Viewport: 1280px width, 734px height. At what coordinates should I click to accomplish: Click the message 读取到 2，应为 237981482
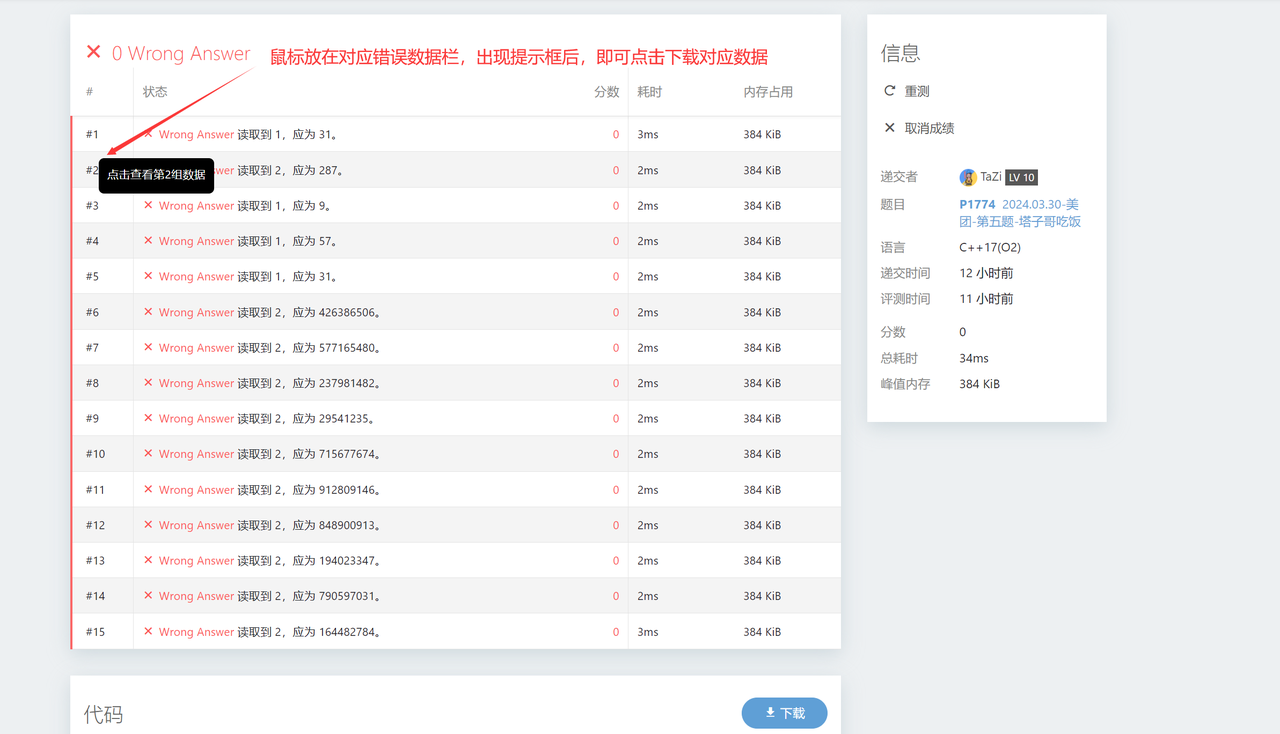[x=309, y=383]
